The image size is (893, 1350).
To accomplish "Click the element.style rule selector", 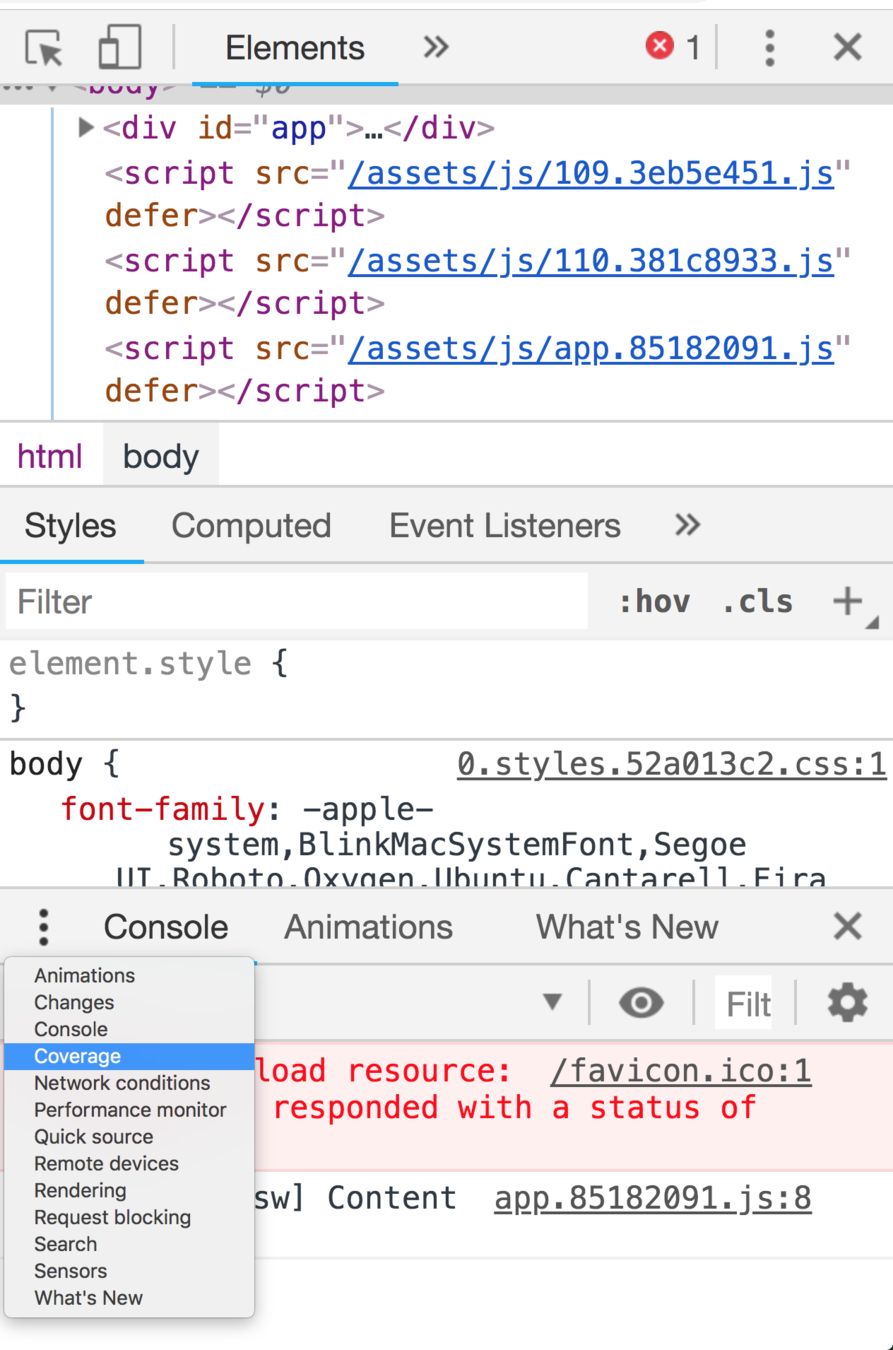I will (x=130, y=663).
